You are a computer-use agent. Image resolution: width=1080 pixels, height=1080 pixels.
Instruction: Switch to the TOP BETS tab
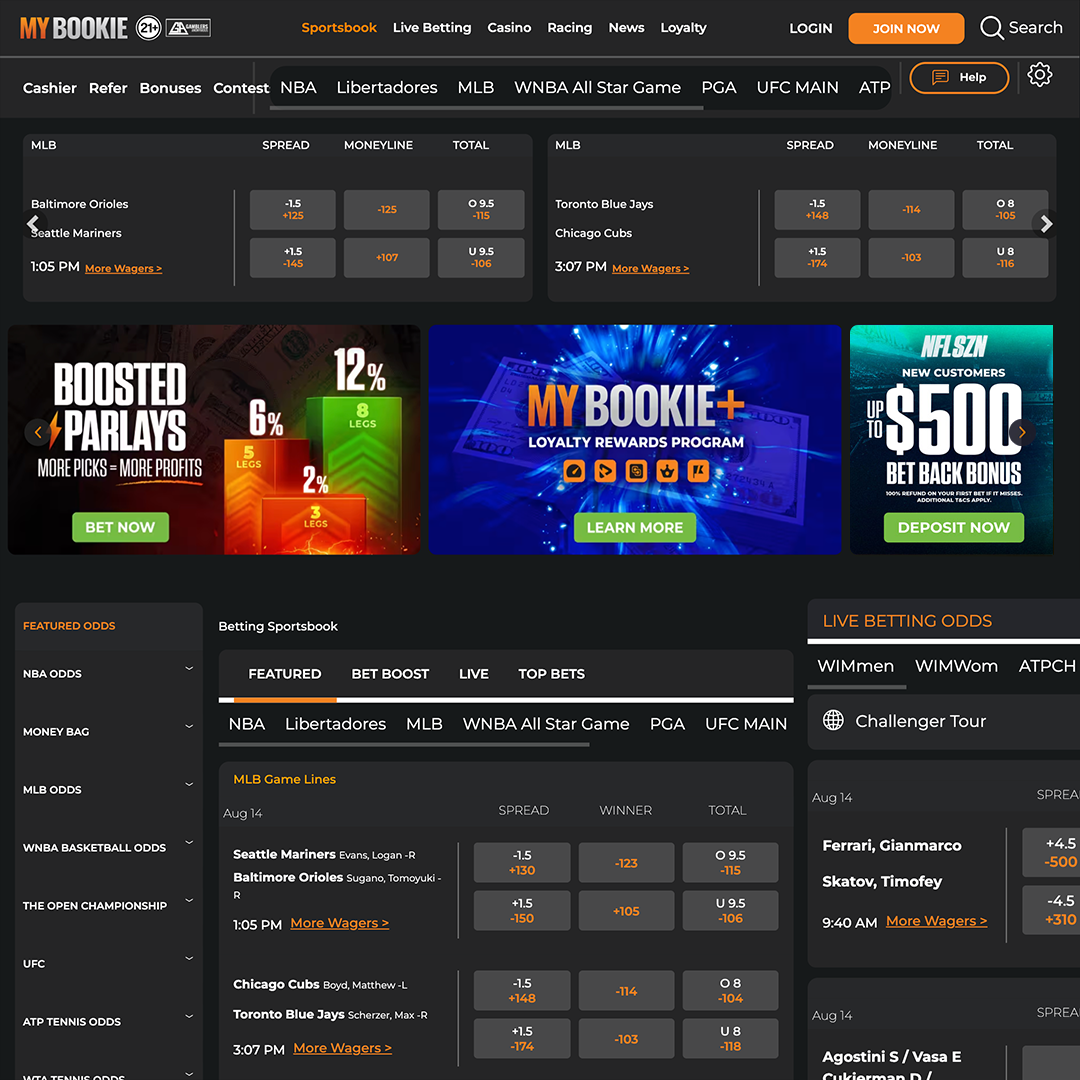551,674
